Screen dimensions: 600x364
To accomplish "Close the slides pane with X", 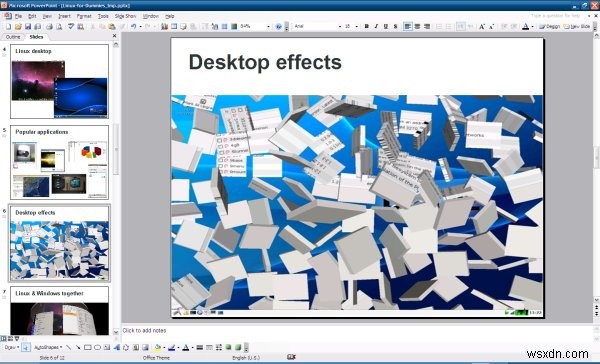I will coord(114,36).
